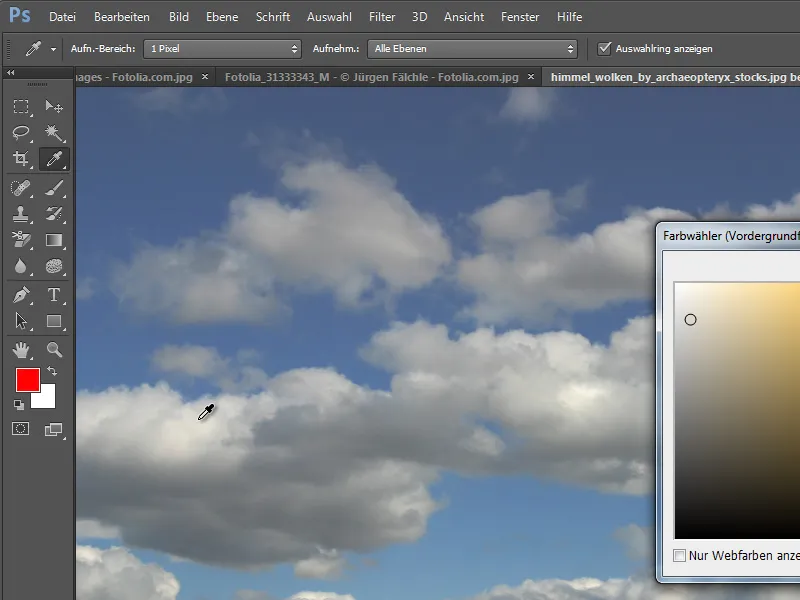Viewport: 800px width, 600px height.
Task: Select the Move tool
Action: click(54, 106)
